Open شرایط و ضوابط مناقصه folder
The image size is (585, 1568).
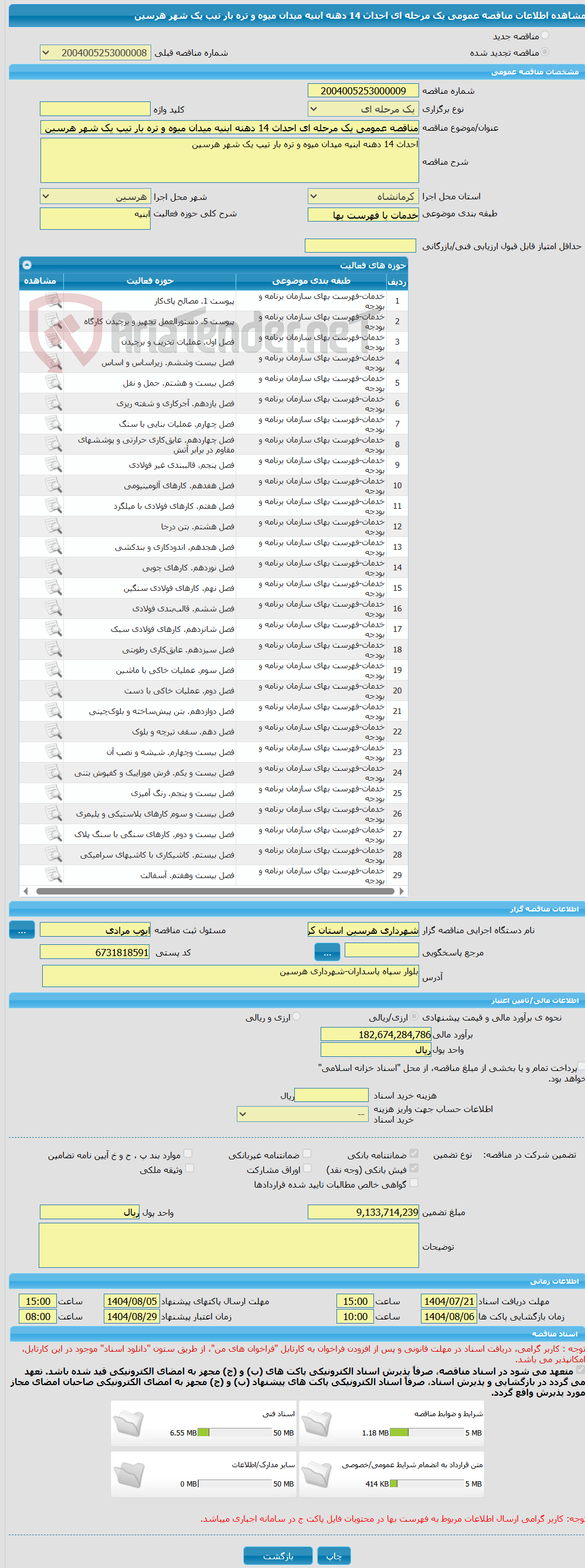317,1423
